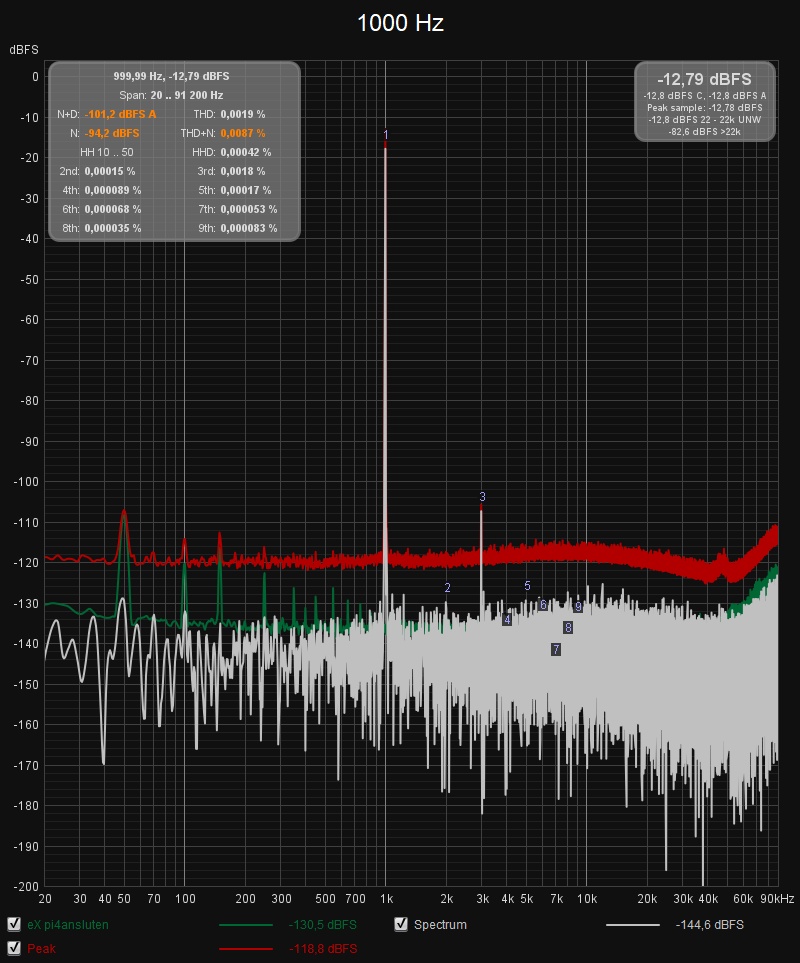This screenshot has width=800, height=963.
Task: Click the eX pi4ansluten legend label
Action: point(68,924)
